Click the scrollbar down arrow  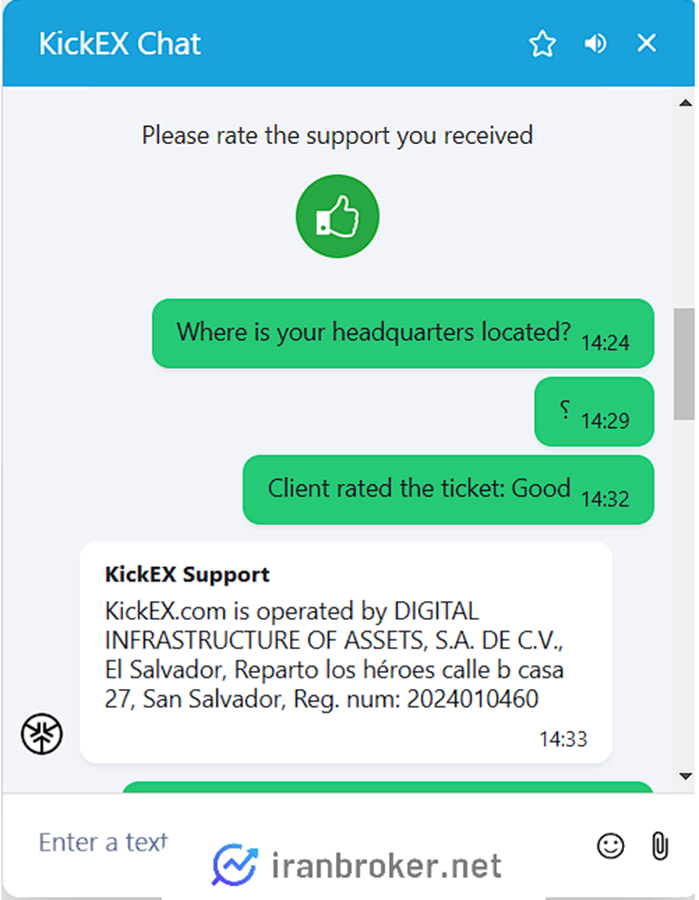[x=685, y=777]
